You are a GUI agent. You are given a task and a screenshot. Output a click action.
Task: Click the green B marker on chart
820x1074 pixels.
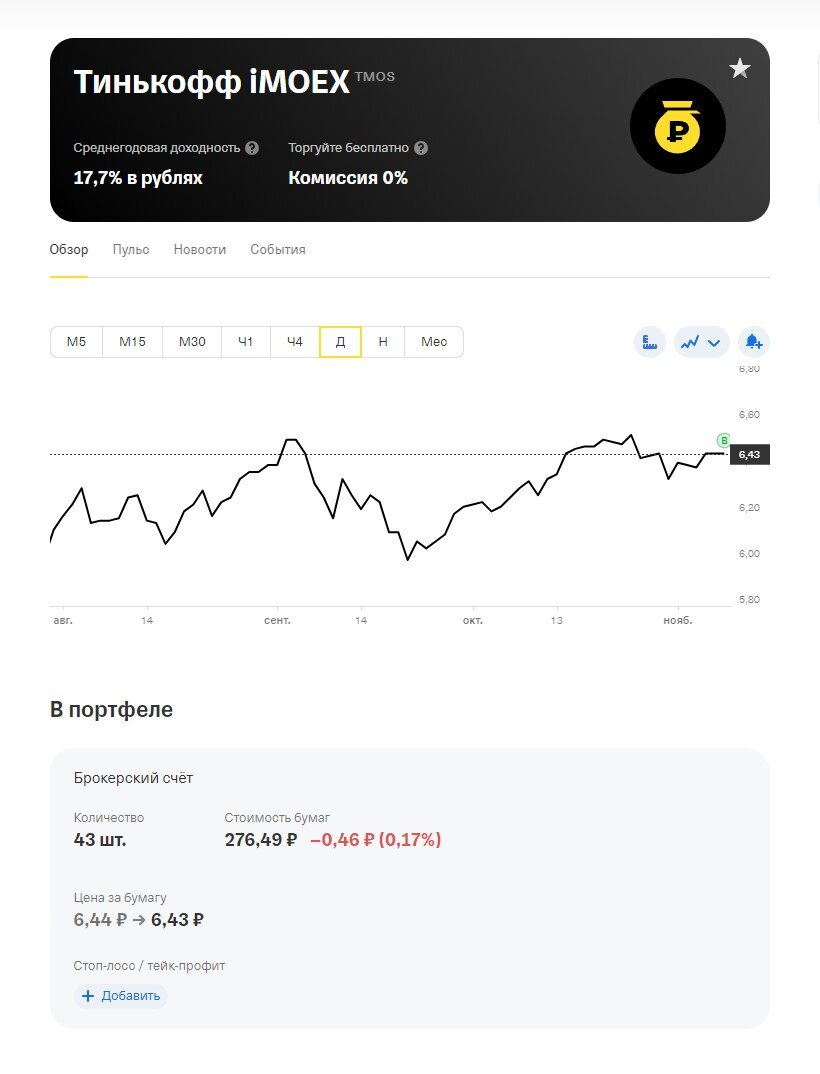(724, 439)
